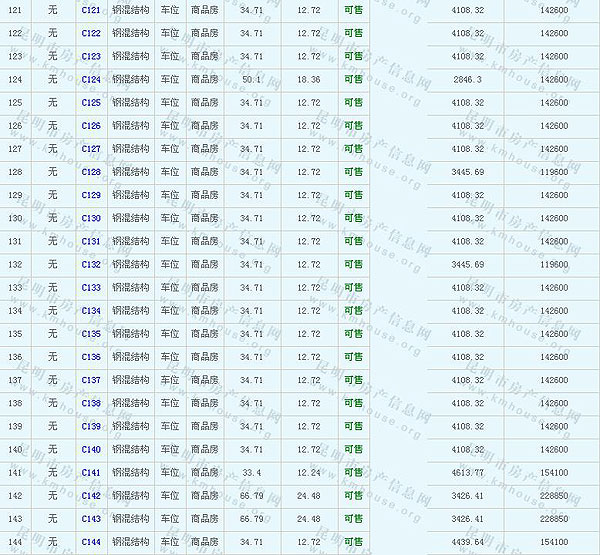Select the C141 unit link

pos(91,472)
